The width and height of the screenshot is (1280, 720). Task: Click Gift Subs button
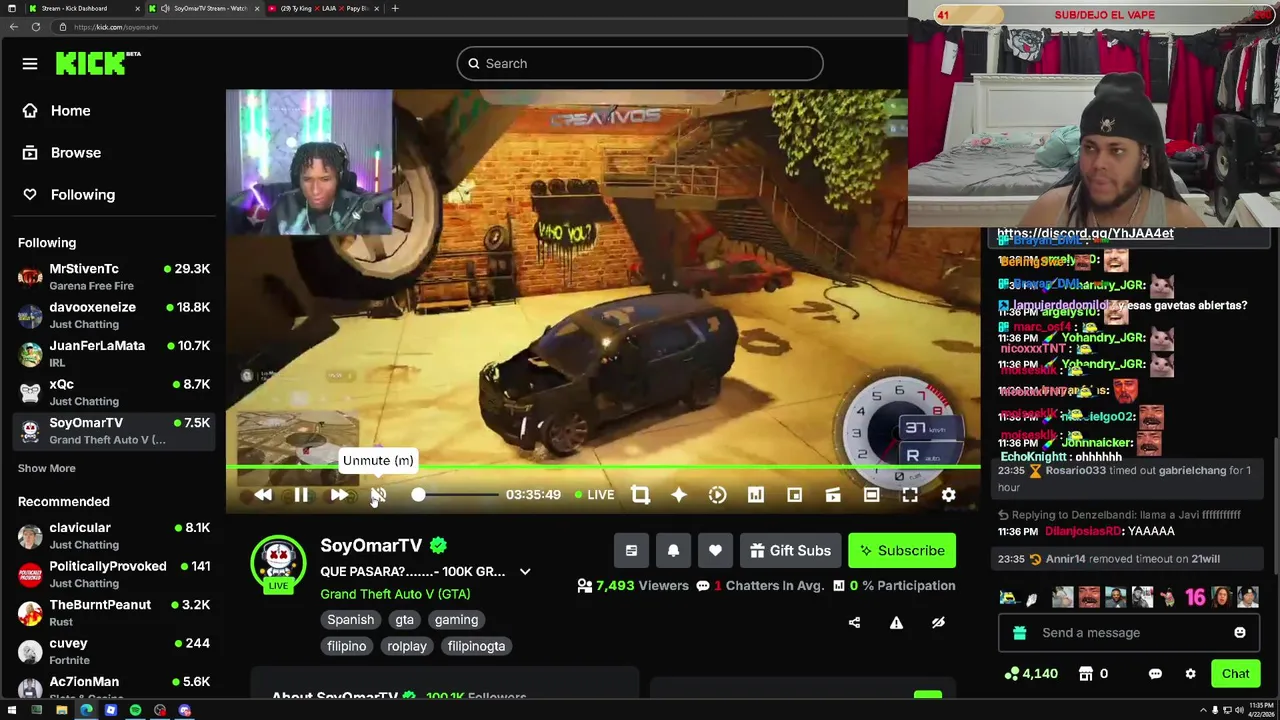click(790, 551)
